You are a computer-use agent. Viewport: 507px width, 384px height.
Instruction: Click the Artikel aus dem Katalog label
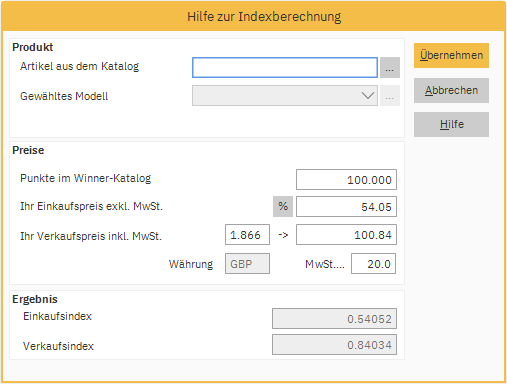click(x=80, y=66)
